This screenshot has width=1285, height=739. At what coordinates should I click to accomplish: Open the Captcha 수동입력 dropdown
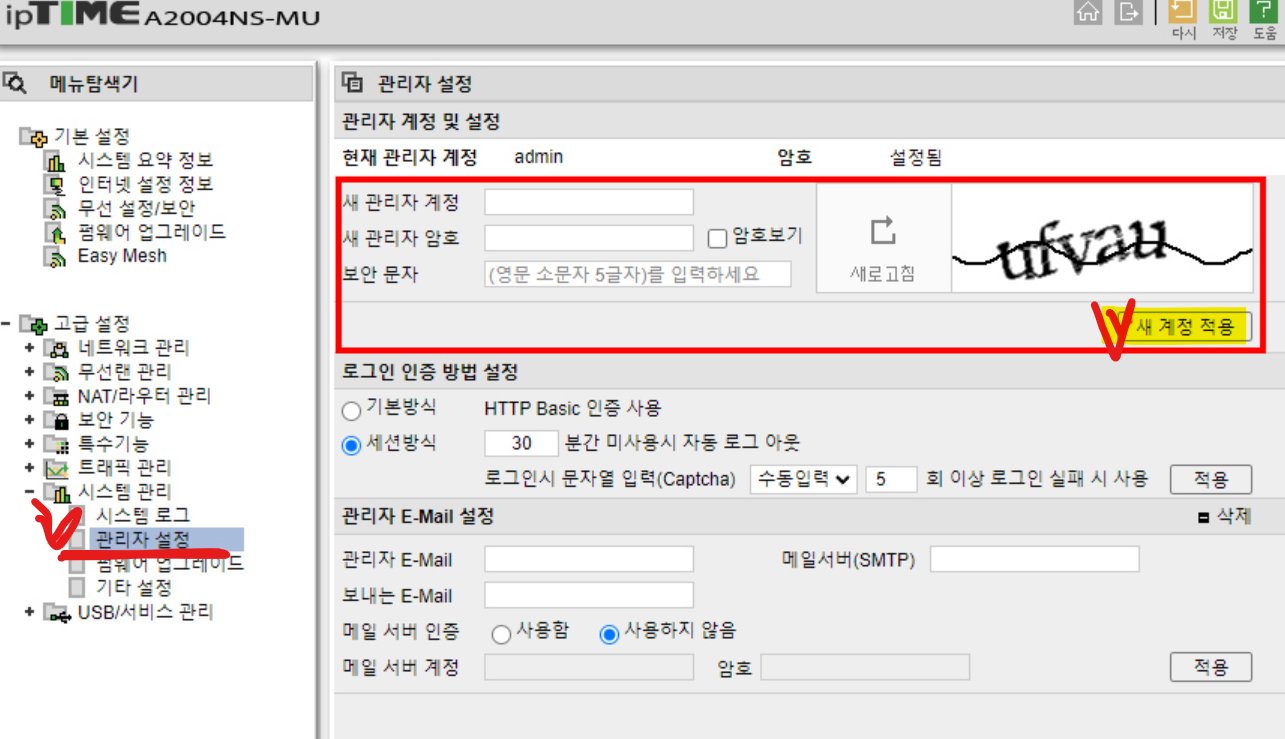click(x=803, y=479)
